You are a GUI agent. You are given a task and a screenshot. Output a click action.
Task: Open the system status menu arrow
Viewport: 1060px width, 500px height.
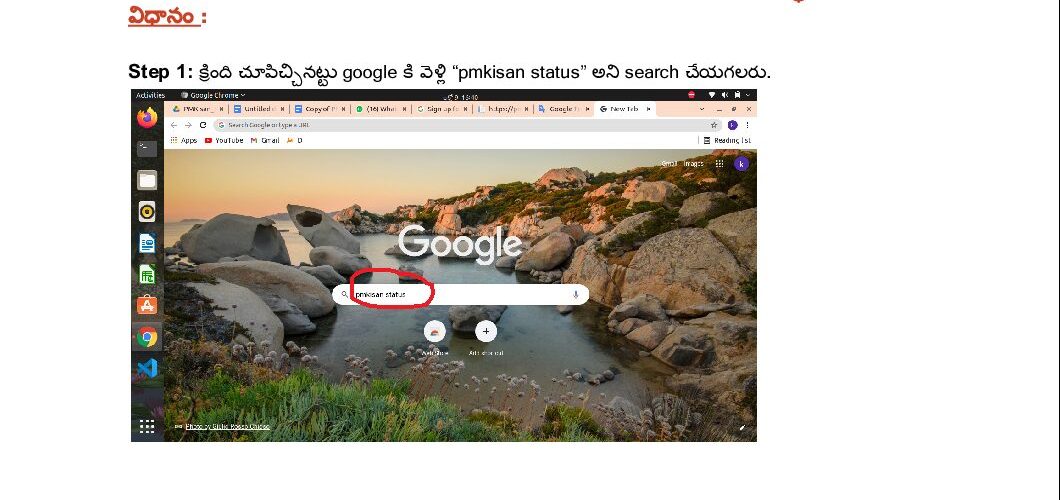pyautogui.click(x=748, y=95)
